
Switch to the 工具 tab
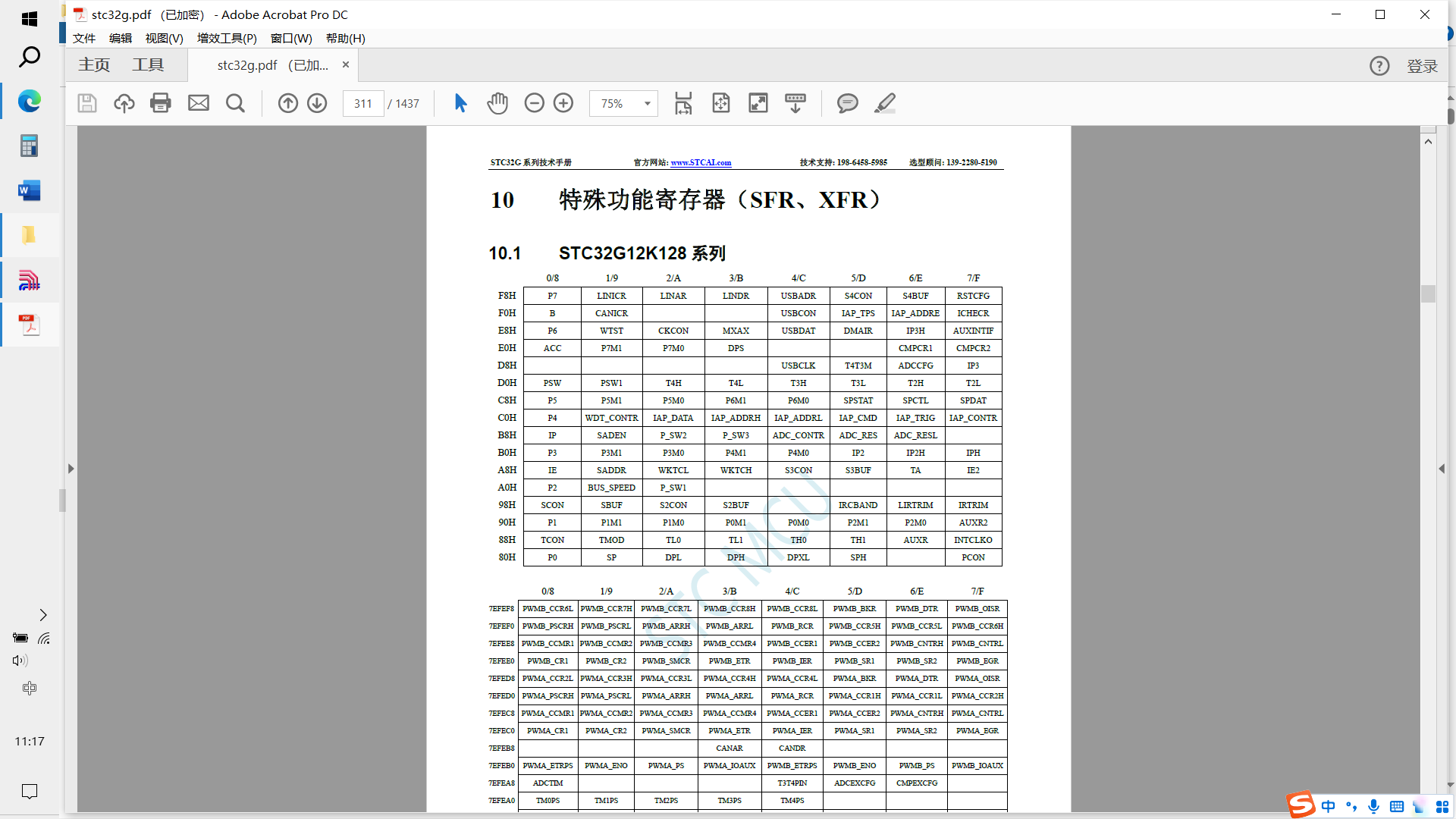pos(148,65)
